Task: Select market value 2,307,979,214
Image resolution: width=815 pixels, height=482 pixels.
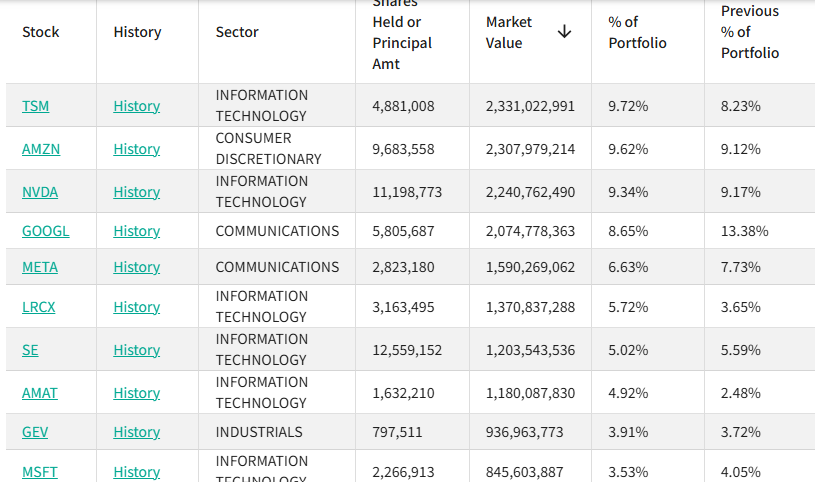Action: pyautogui.click(x=530, y=149)
